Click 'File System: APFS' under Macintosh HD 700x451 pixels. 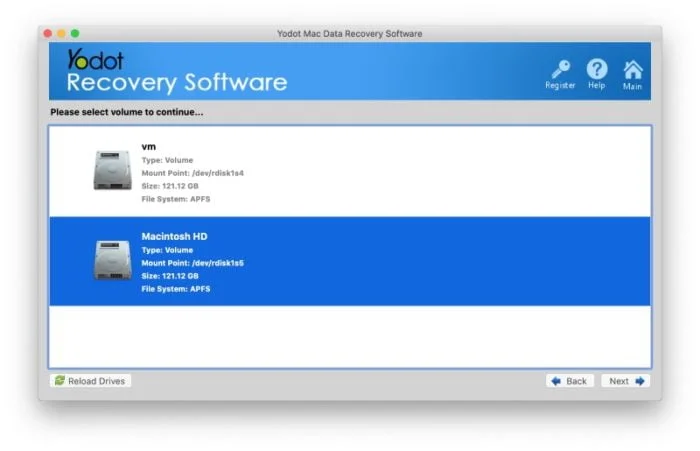[175, 289]
